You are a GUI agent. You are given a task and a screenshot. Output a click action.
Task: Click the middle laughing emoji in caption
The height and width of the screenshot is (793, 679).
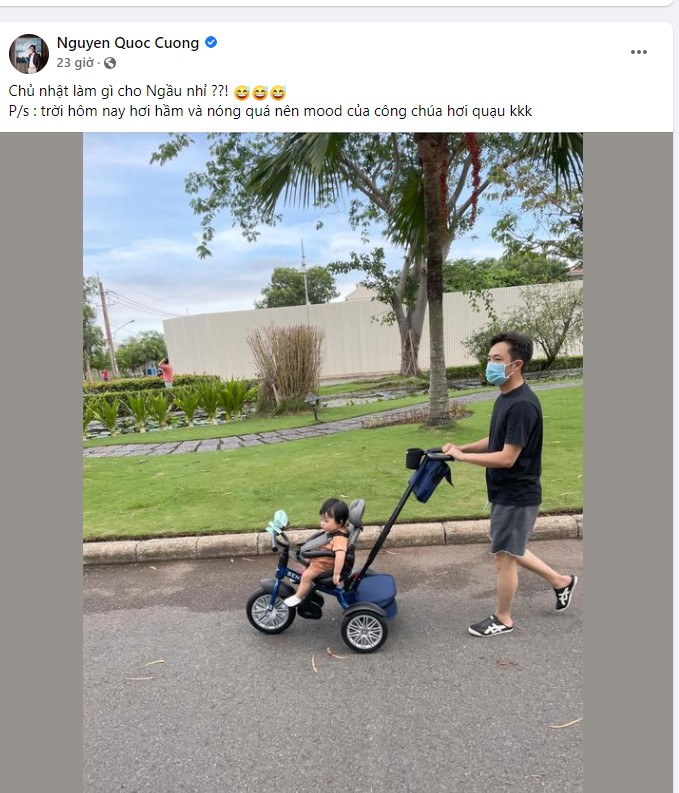coord(260,93)
